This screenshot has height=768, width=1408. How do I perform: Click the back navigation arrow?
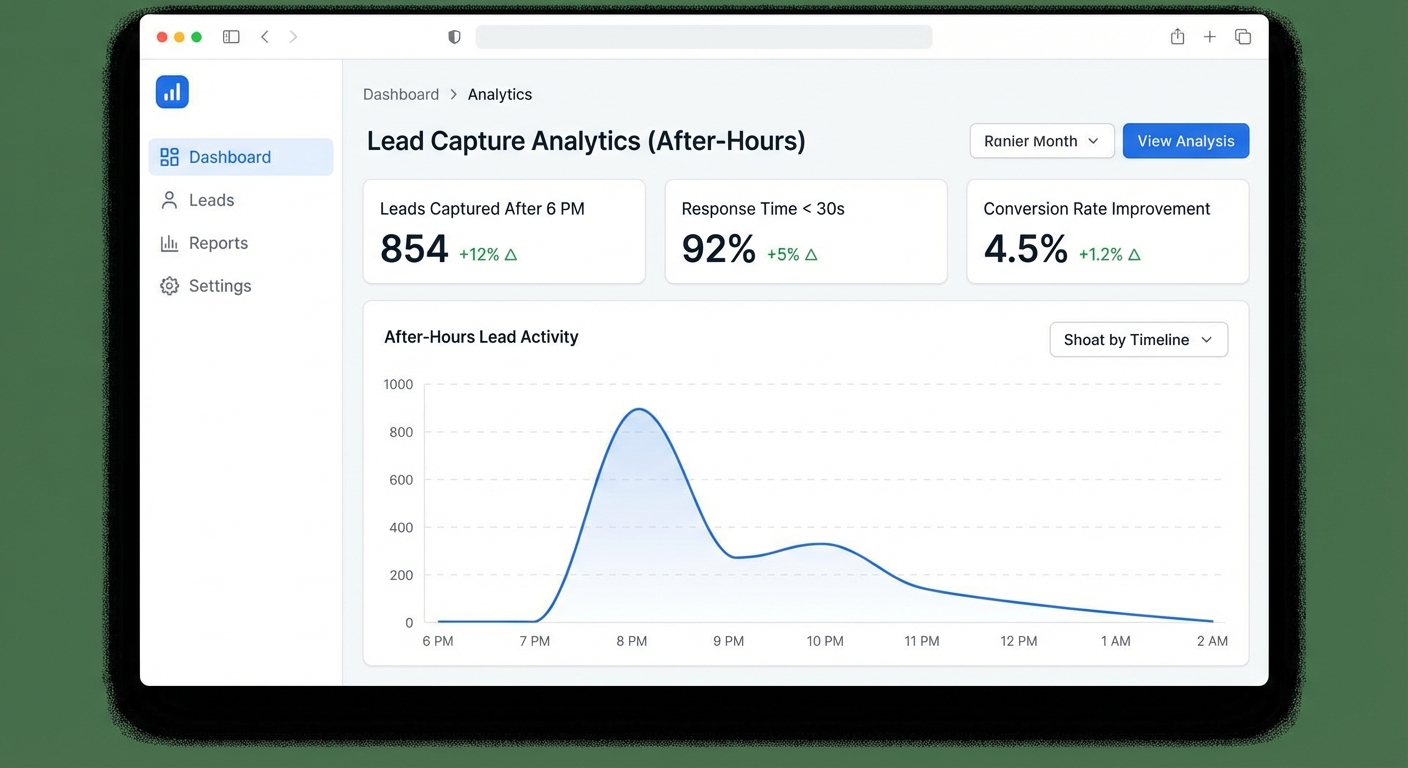coord(265,36)
